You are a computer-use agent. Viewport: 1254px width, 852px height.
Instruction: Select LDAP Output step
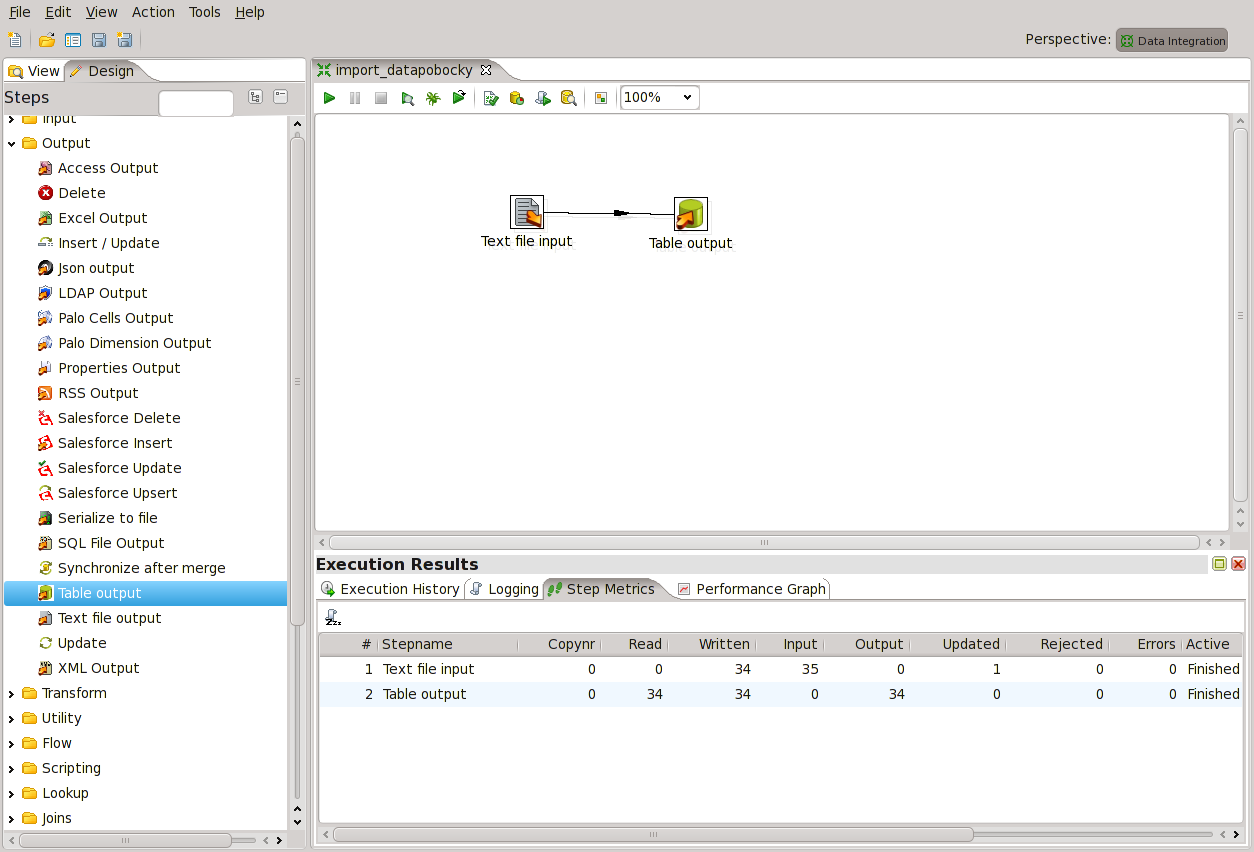[x=92, y=293]
